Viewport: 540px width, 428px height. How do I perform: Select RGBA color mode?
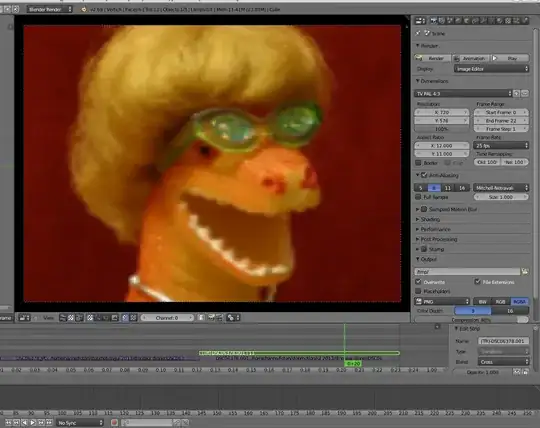coord(520,301)
